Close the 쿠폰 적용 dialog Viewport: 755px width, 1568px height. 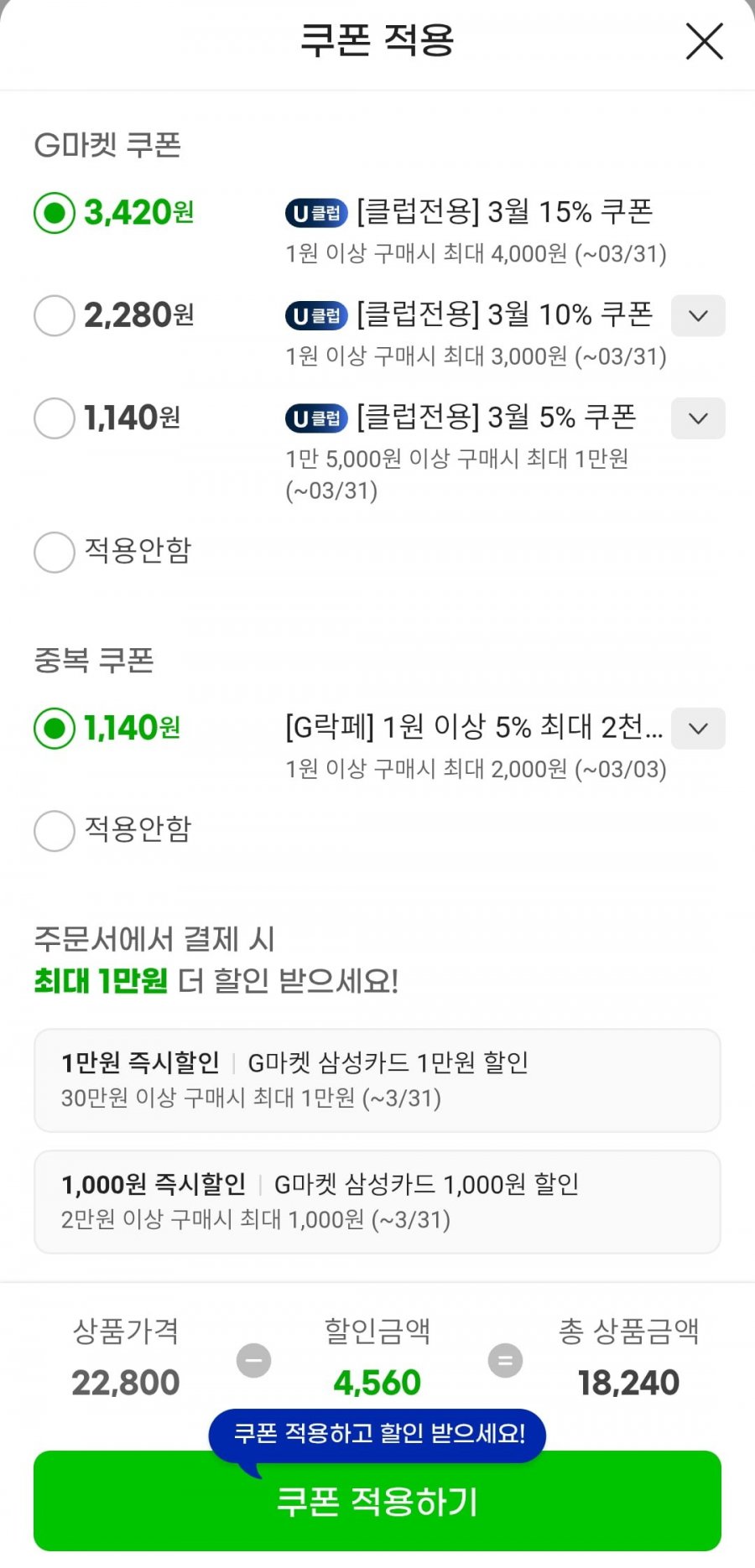click(704, 41)
